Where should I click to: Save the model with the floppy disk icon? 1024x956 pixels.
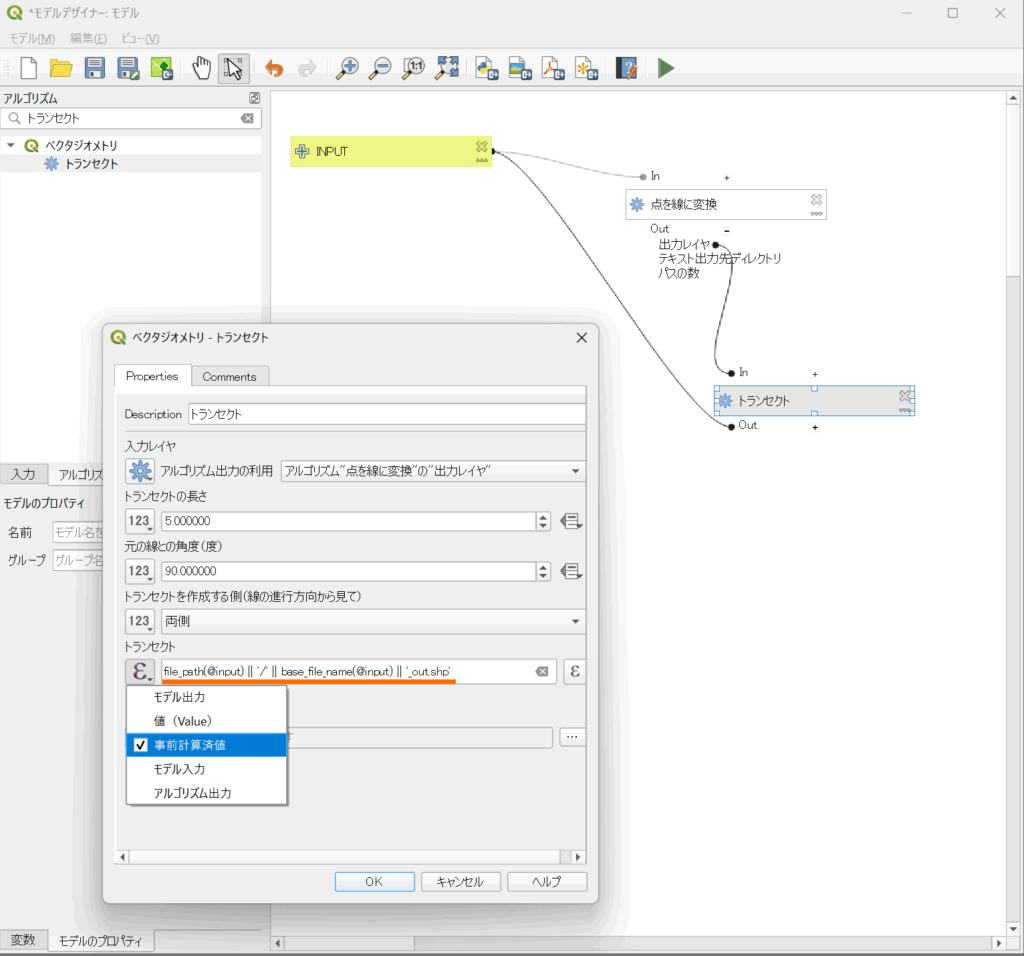point(95,68)
